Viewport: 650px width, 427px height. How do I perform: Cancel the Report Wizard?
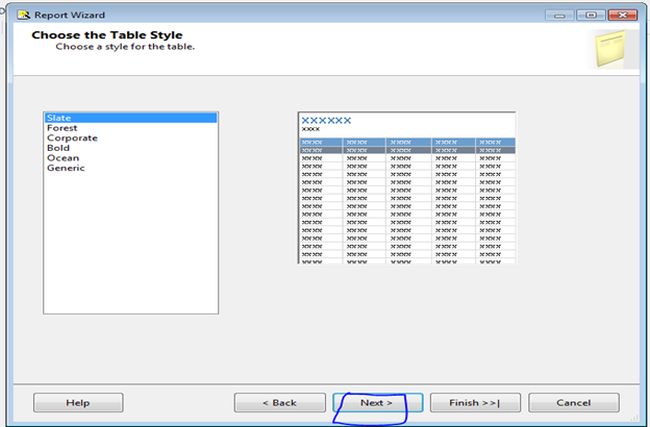coord(574,403)
